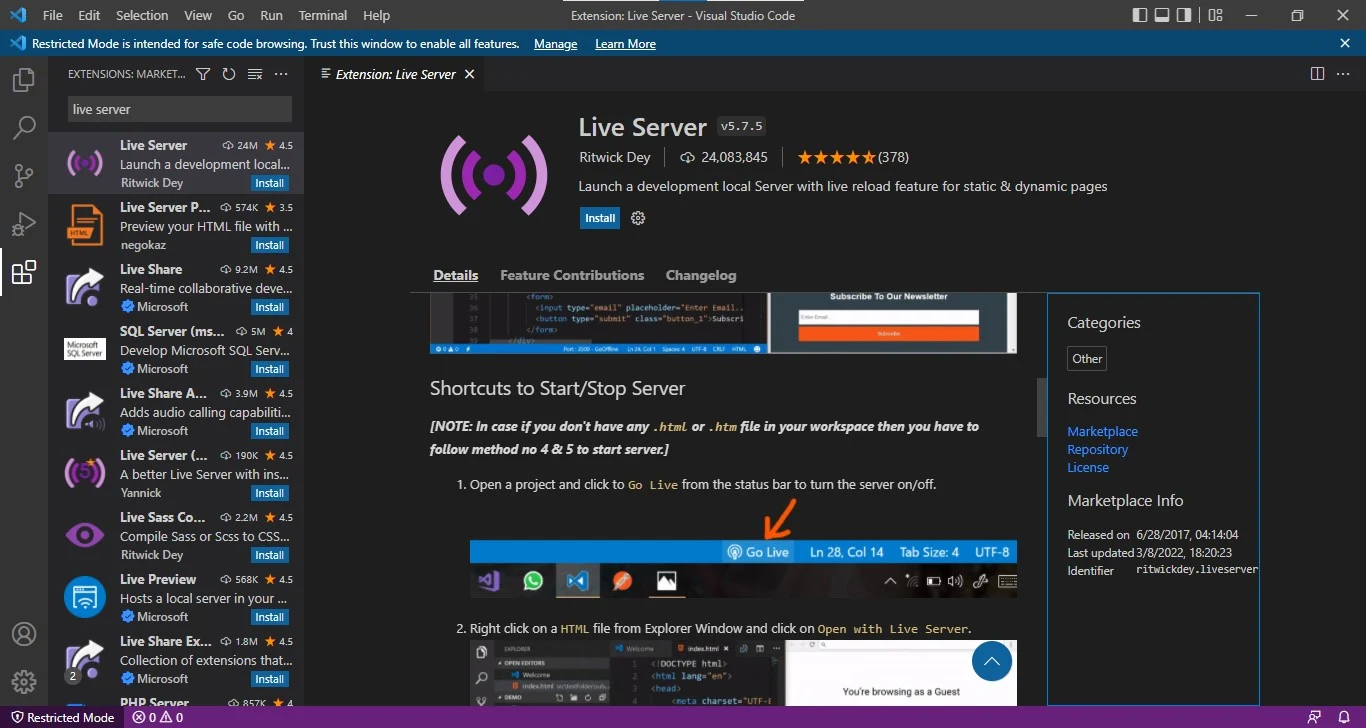The width and height of the screenshot is (1366, 728).
Task: Close the Extension: Live Server tab
Action: [470, 74]
